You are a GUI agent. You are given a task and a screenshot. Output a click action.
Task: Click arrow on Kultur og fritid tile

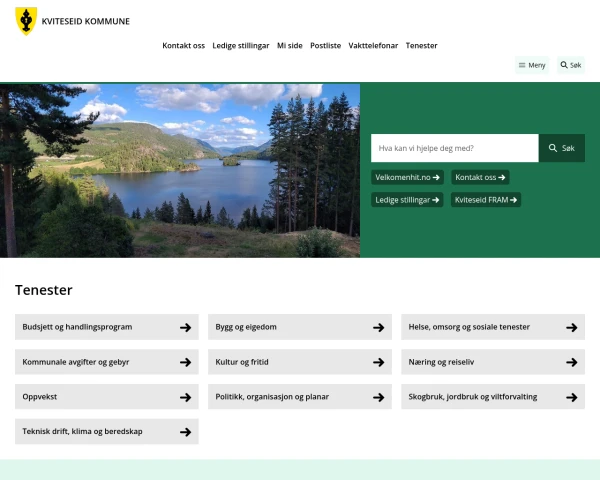pyautogui.click(x=379, y=362)
